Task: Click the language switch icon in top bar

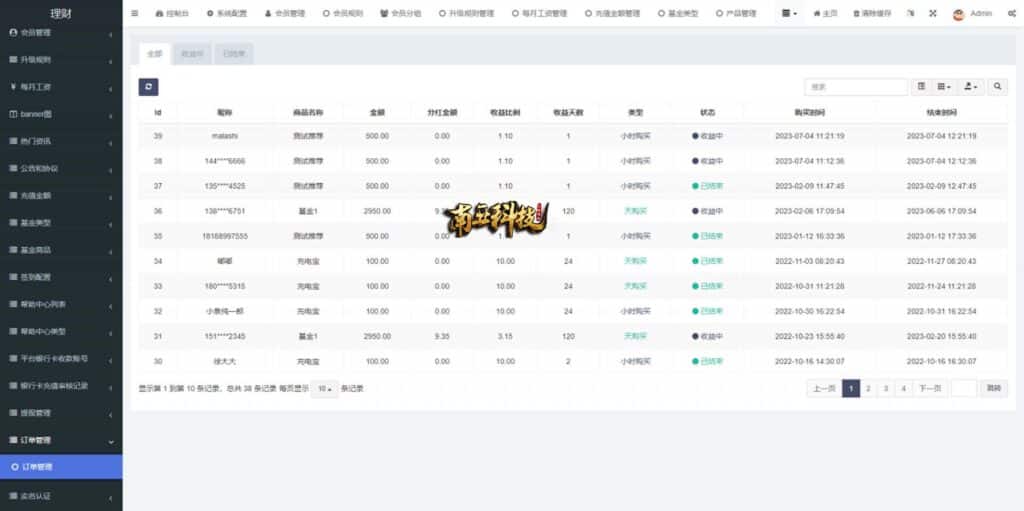Action: click(x=911, y=13)
